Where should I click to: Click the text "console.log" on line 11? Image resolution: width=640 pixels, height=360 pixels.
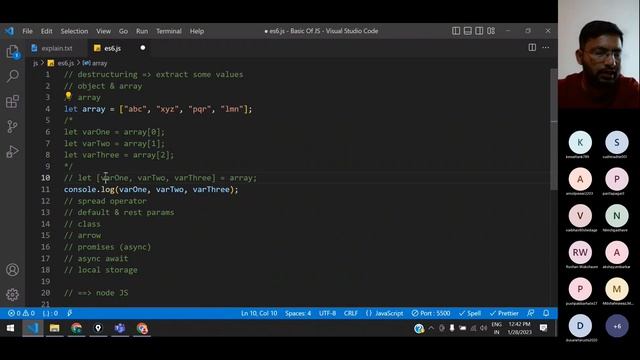pos(89,189)
